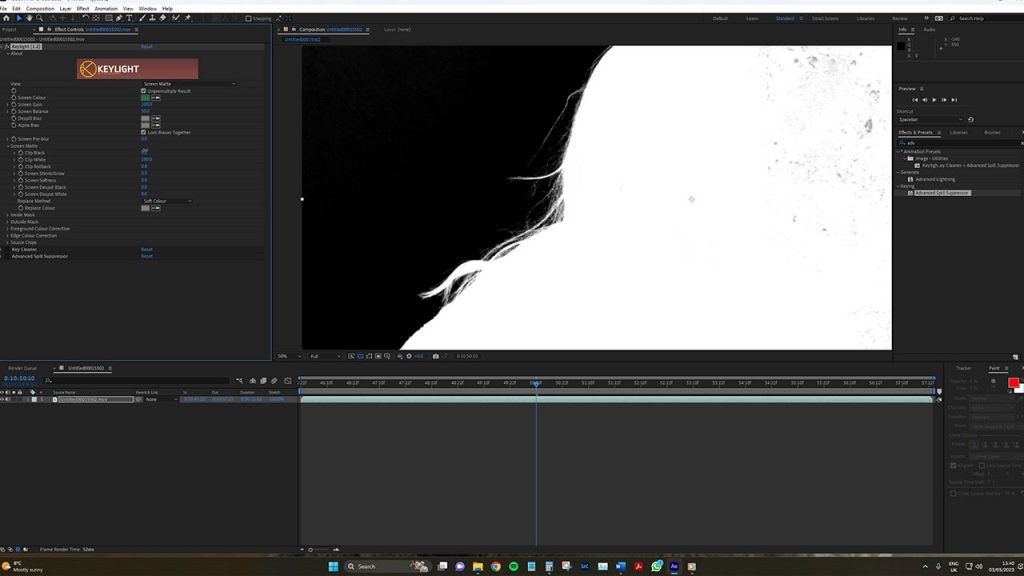Select the Pen tool
The image size is (1024, 576).
(119, 18)
